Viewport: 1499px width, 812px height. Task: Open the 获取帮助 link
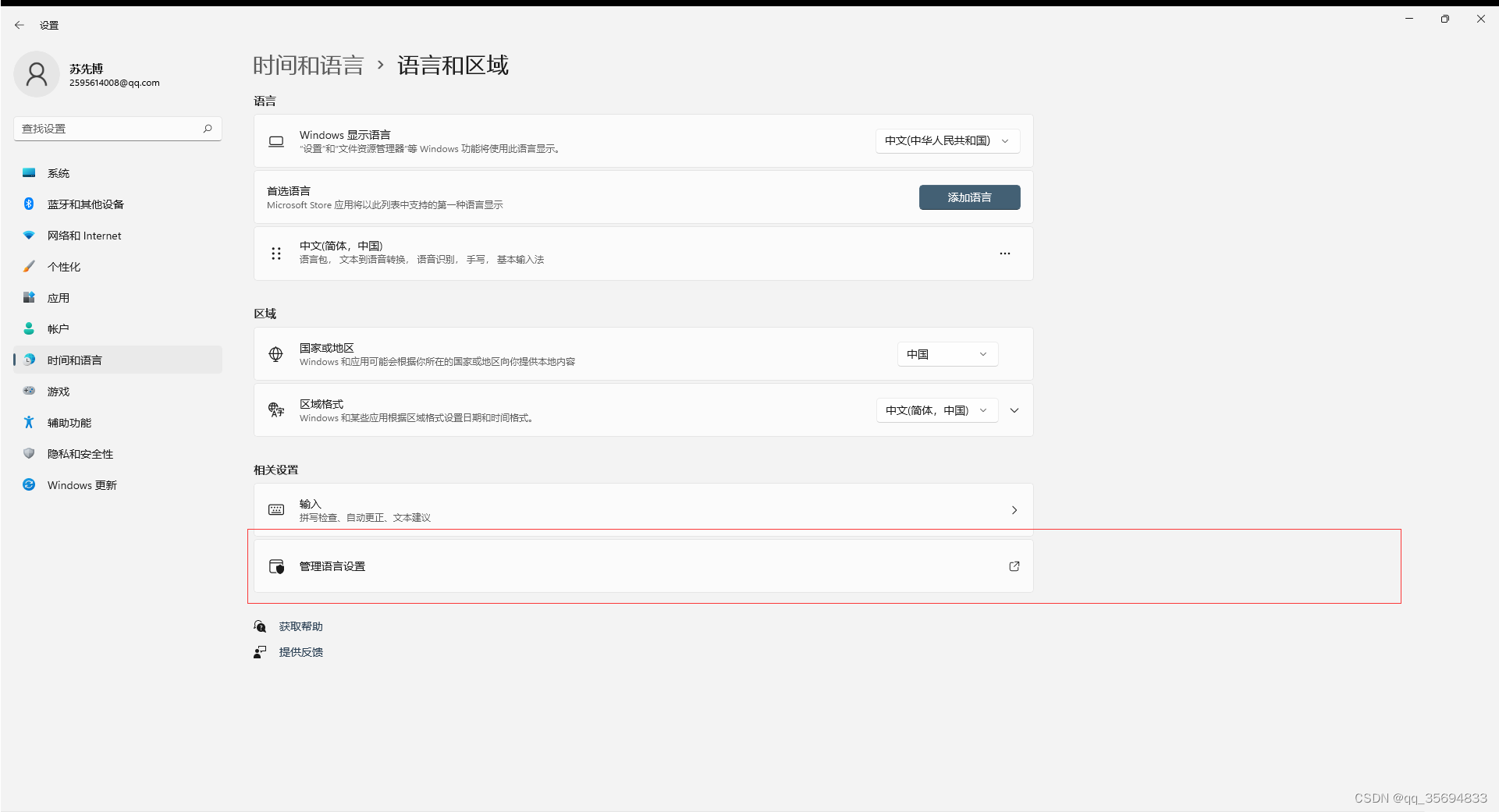pos(300,626)
